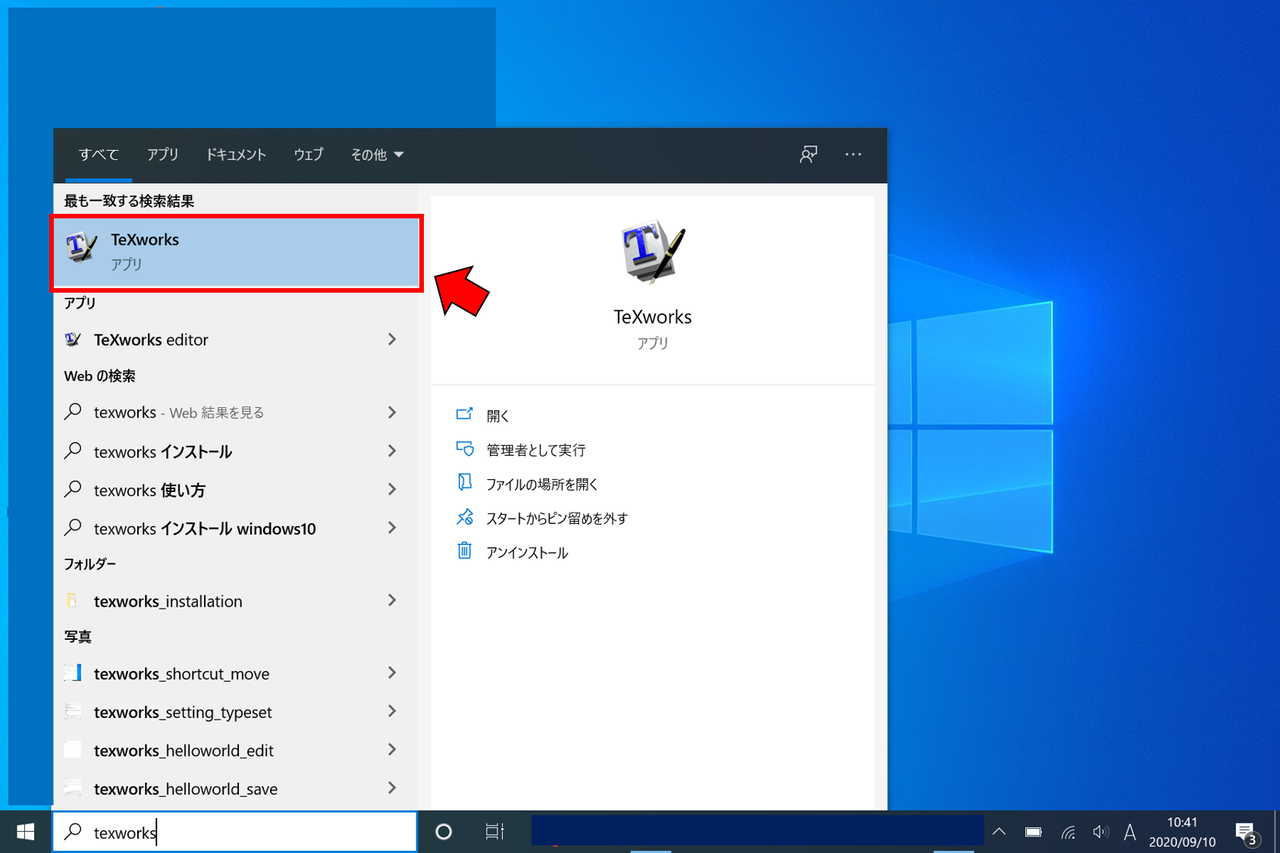1280x853 pixels.
Task: Click the 開く action link
Action: click(x=497, y=415)
